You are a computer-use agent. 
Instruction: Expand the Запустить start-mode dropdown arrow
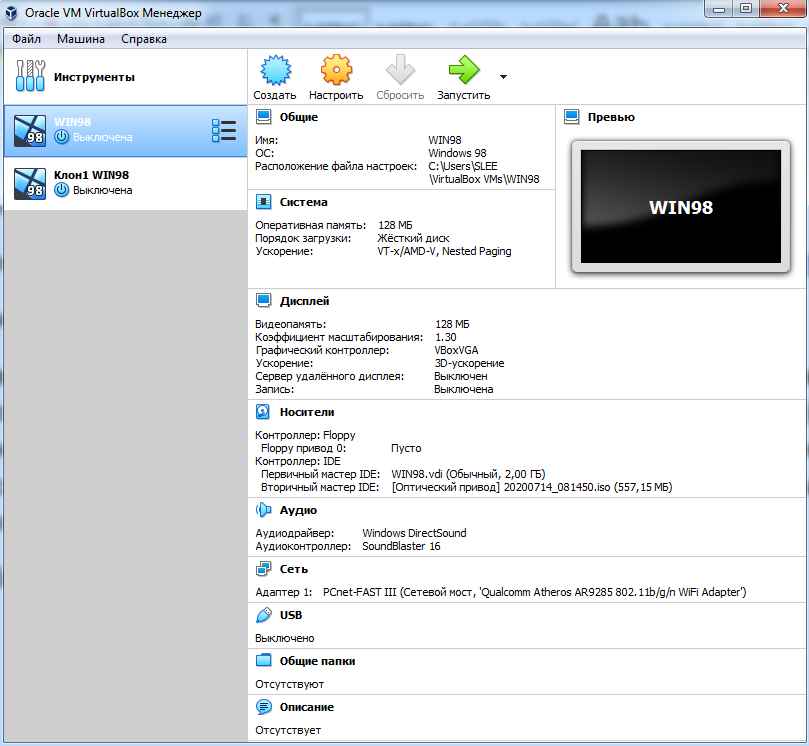click(503, 77)
